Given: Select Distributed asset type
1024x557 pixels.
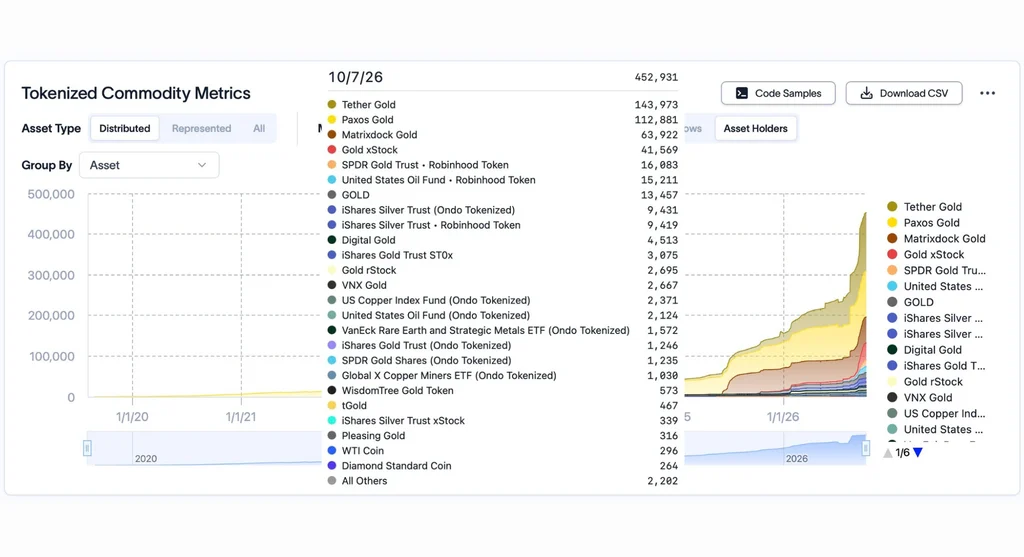Looking at the screenshot, I should [125, 129].
